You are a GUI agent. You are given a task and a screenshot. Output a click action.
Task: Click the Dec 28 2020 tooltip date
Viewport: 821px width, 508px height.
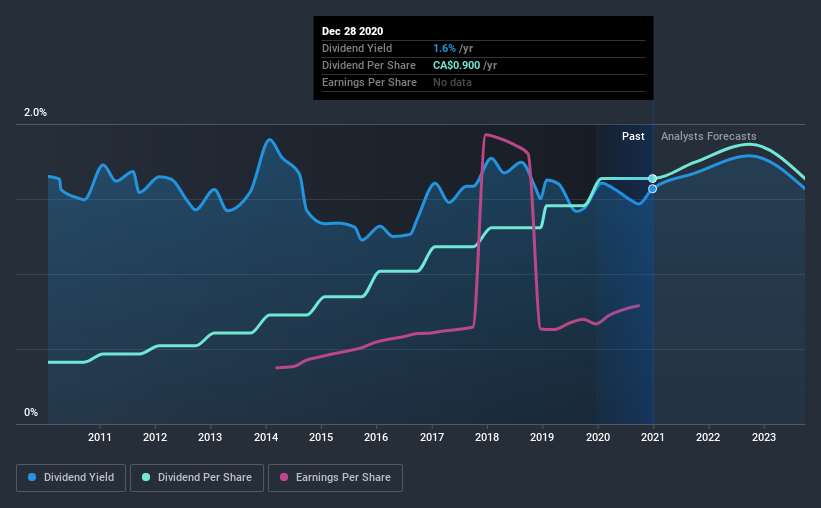point(352,31)
